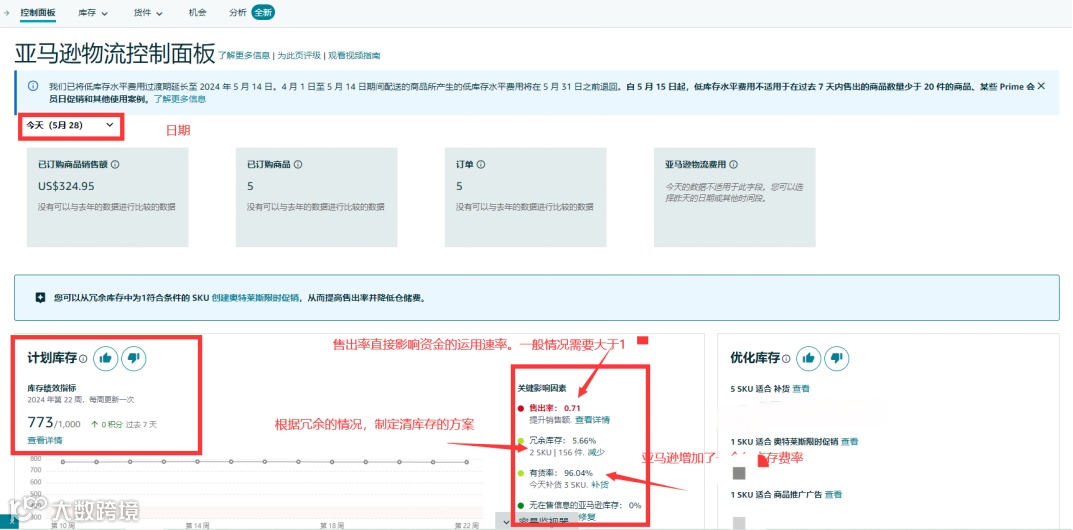Click thumbs-down for 优化库存
1073x530 pixels.
point(836,358)
